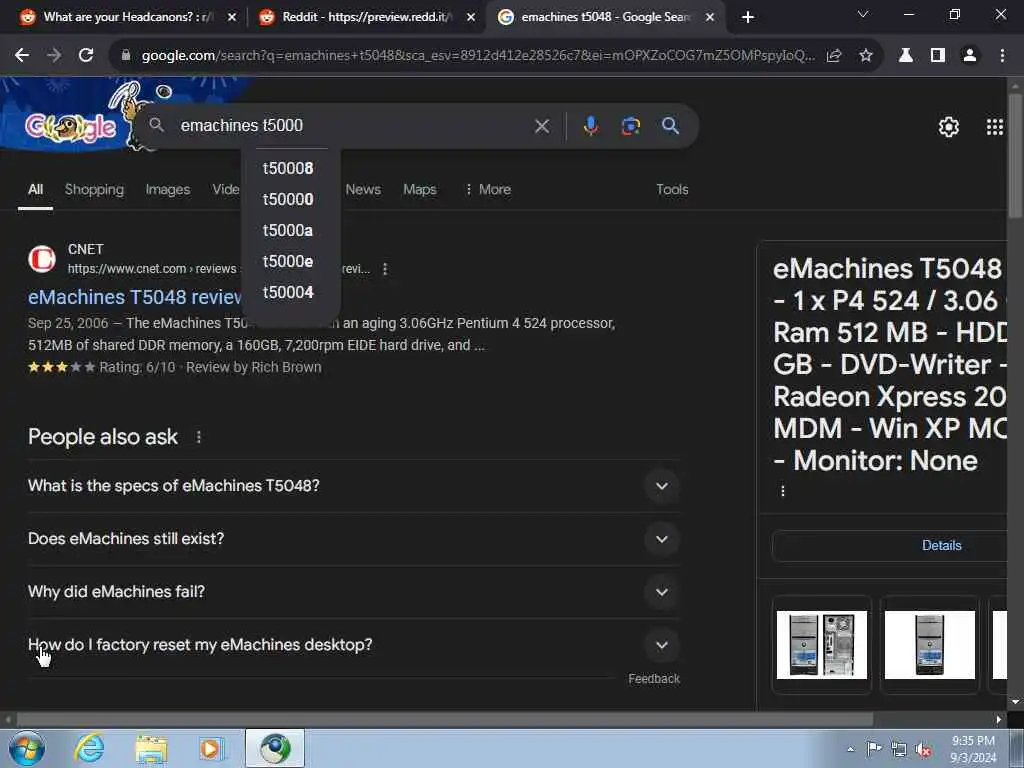Open People also ask options dots

coord(199,437)
